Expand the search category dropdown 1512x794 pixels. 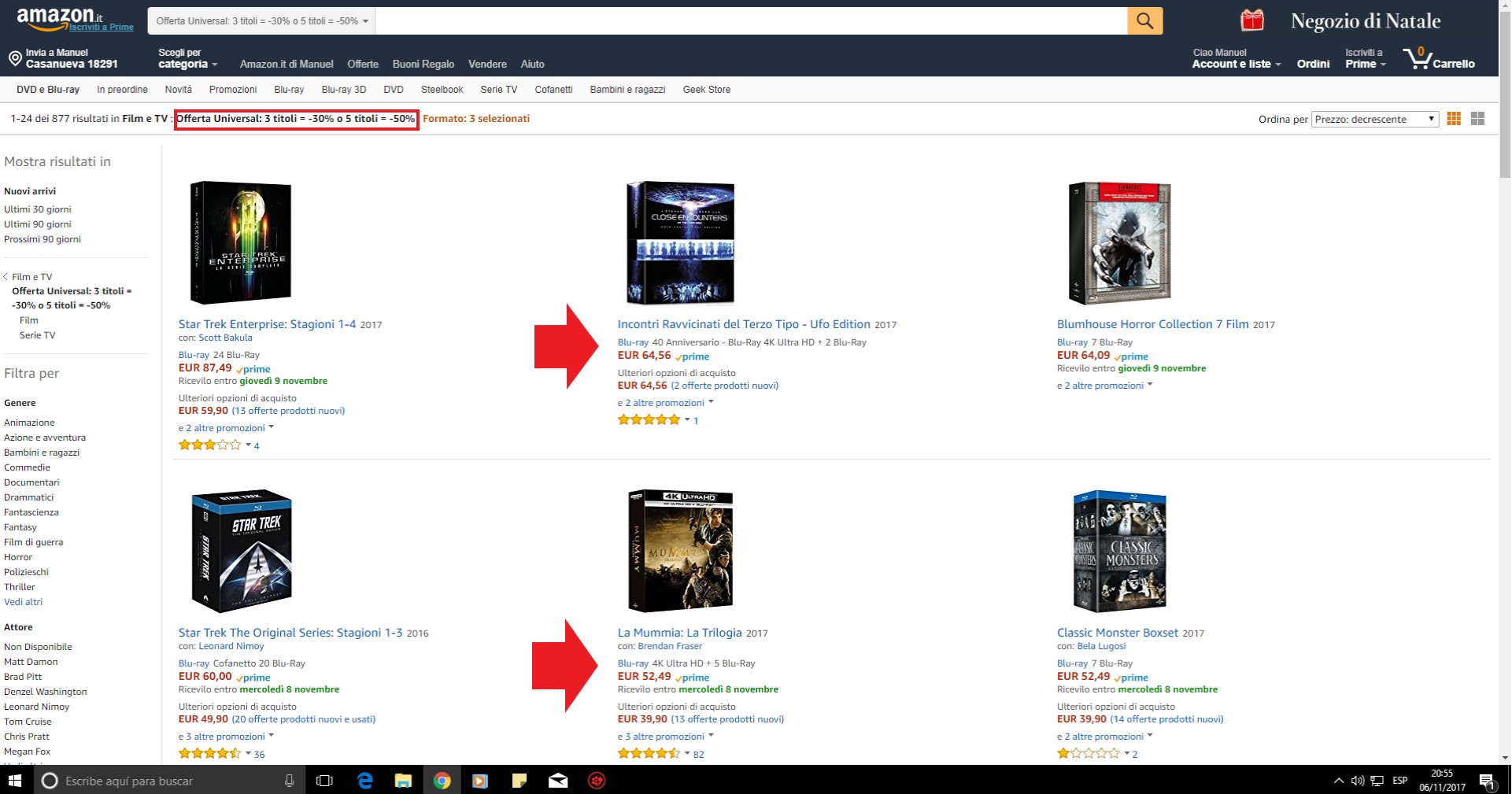pyautogui.click(x=261, y=21)
